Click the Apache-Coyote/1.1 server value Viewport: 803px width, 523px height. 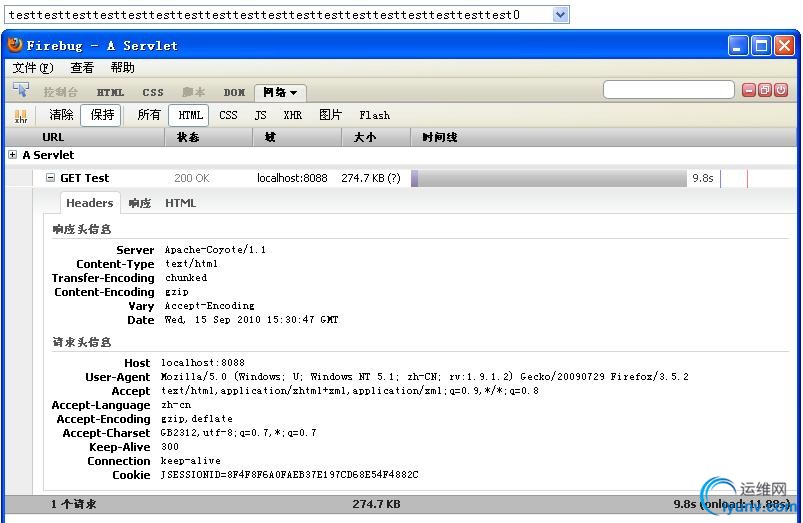215,250
